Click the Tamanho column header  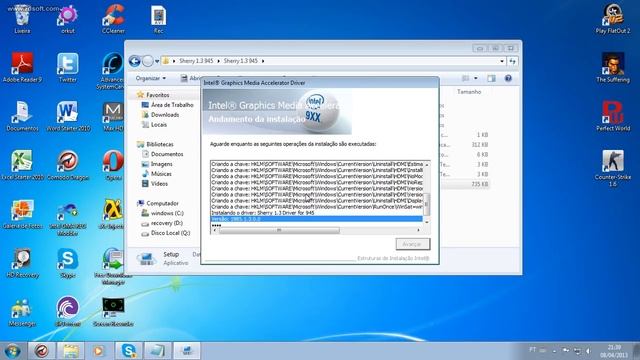469,92
